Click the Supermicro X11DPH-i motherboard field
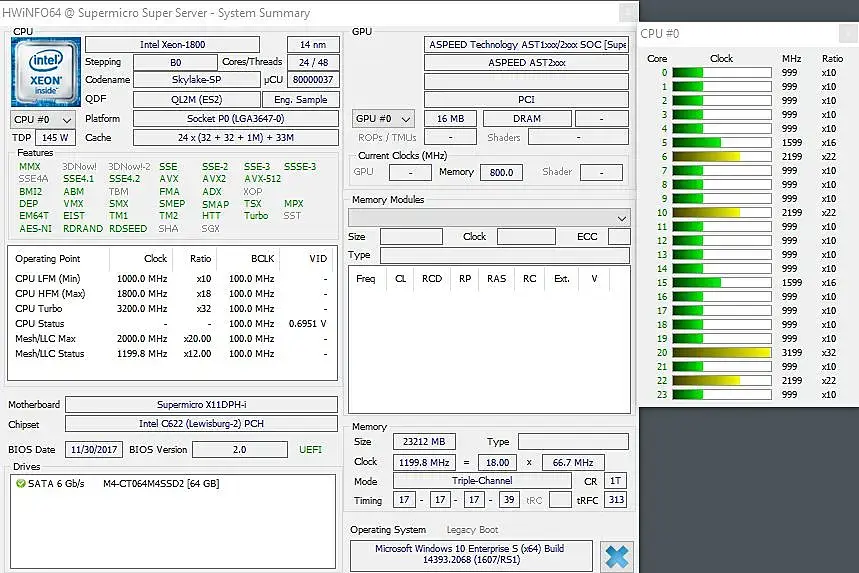Screen dimensions: 859x573 point(201,405)
